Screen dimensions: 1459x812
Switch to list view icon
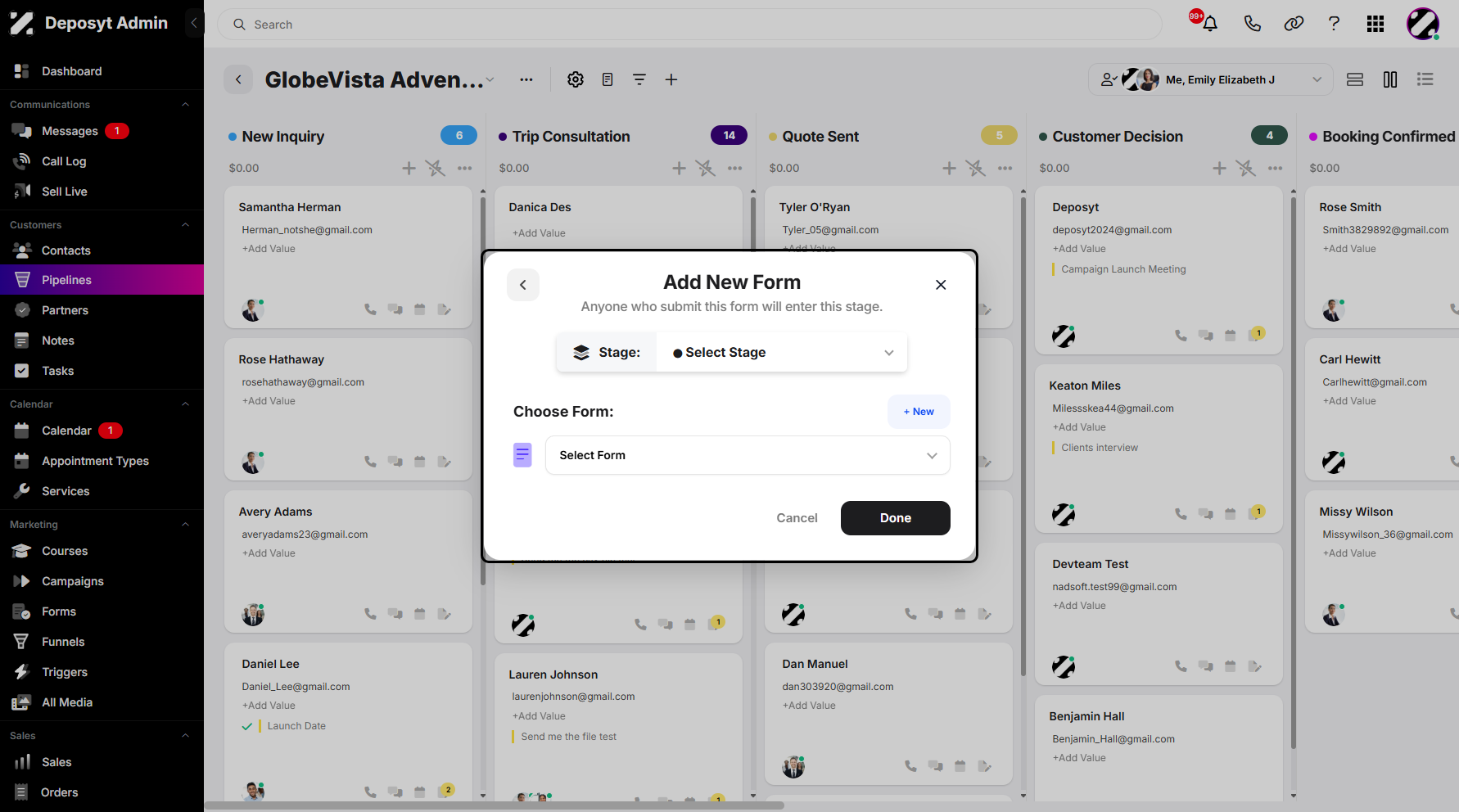[x=1425, y=79]
